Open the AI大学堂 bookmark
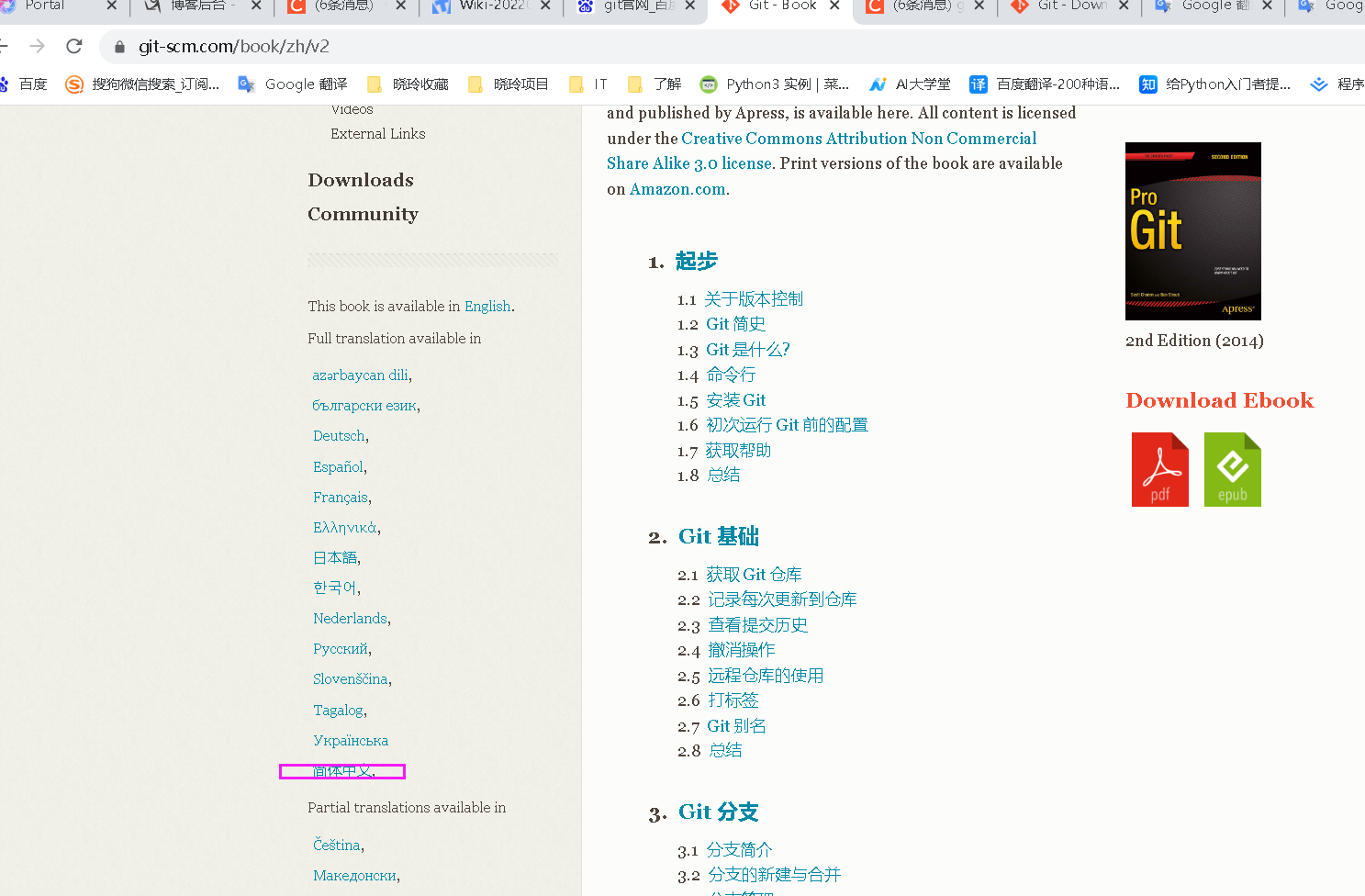This screenshot has height=896, width=1365. coord(911,84)
